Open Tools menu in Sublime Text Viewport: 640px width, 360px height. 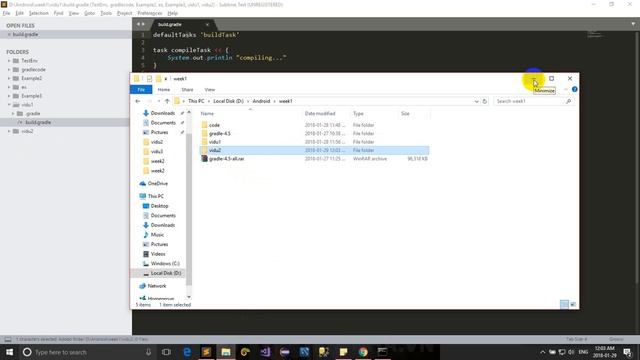pos(106,13)
